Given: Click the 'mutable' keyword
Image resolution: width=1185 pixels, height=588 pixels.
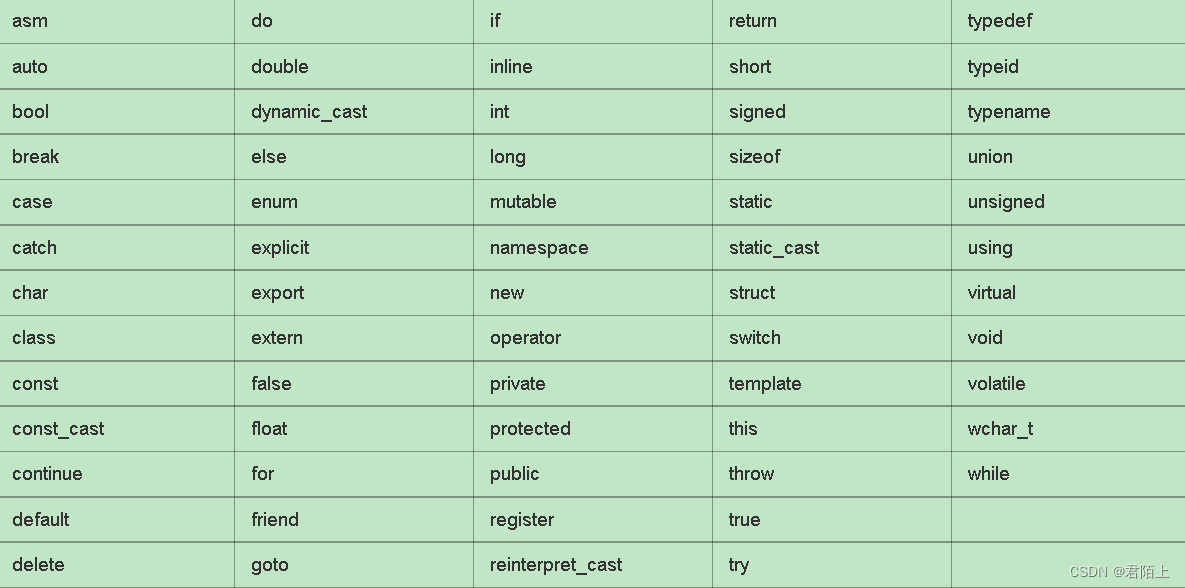Looking at the screenshot, I should click(x=523, y=202).
